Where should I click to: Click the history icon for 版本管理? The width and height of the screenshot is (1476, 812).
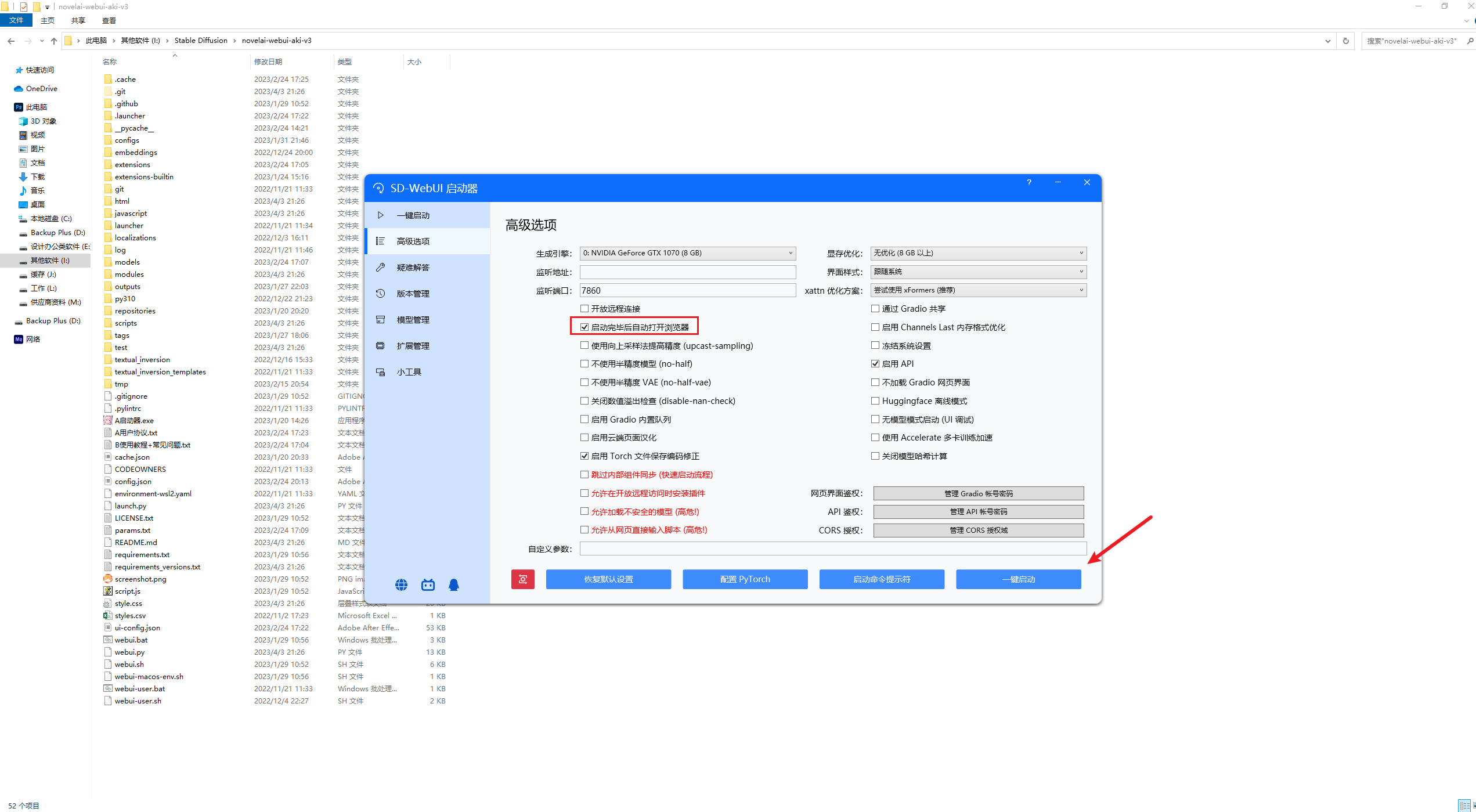(381, 294)
